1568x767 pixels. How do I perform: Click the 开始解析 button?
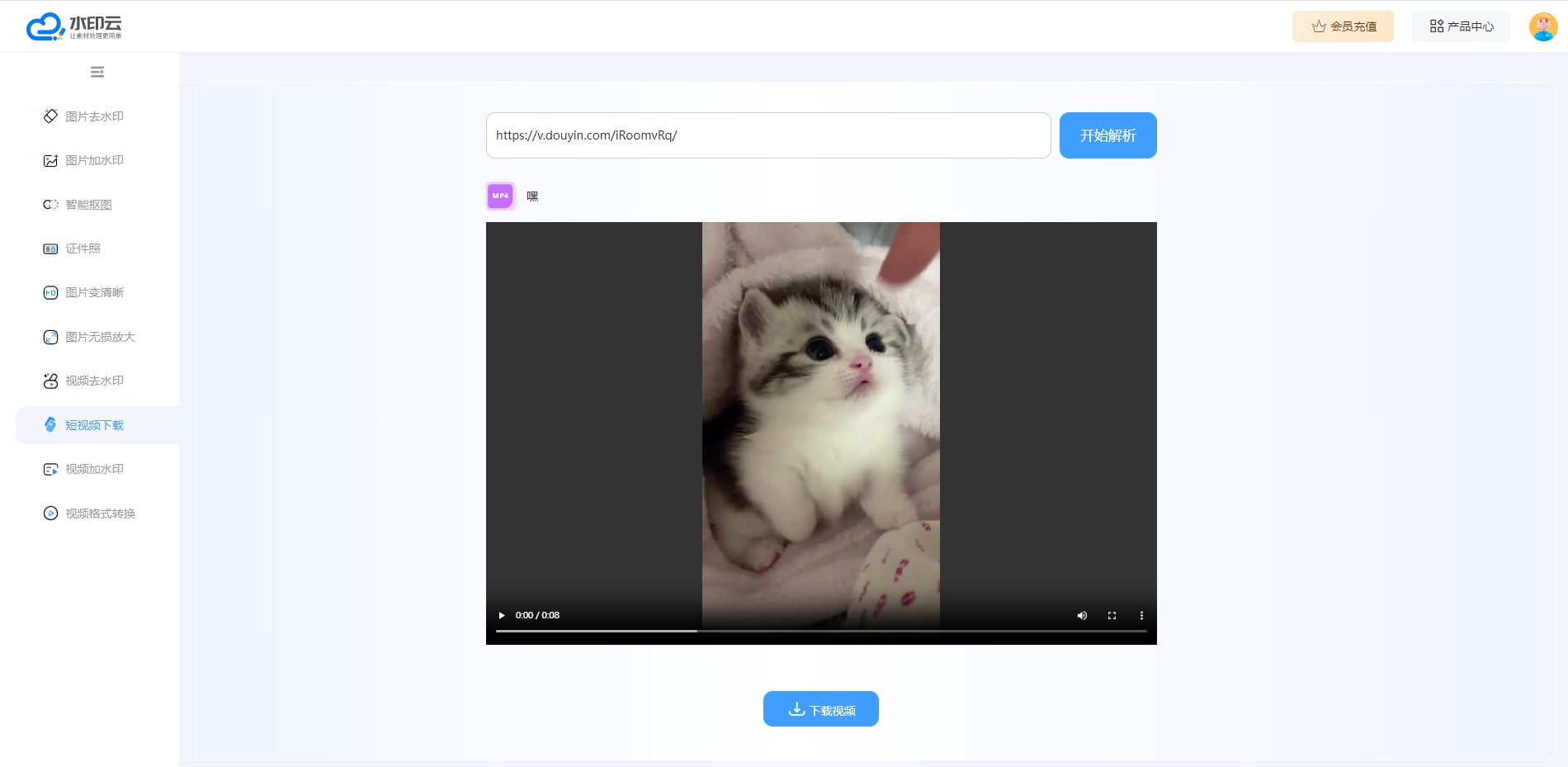click(x=1108, y=135)
